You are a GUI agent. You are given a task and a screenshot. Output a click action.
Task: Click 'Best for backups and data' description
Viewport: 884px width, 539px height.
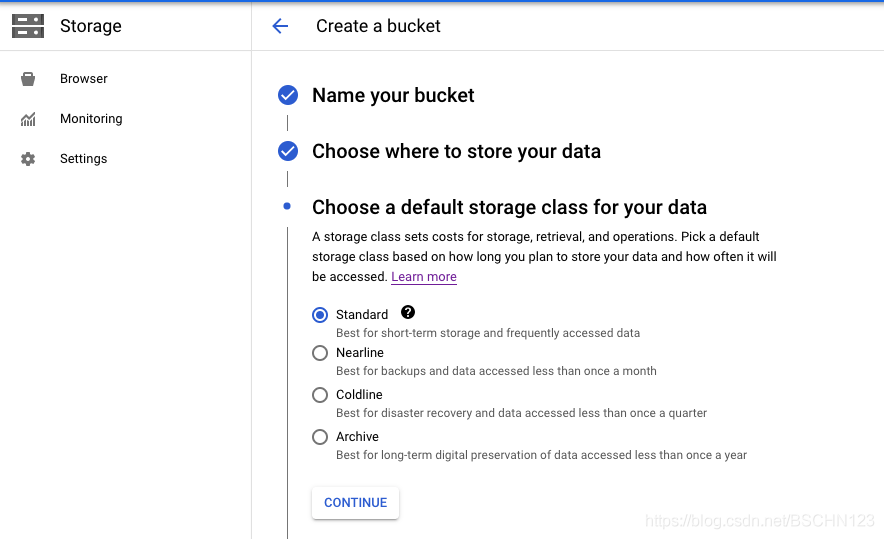point(496,371)
